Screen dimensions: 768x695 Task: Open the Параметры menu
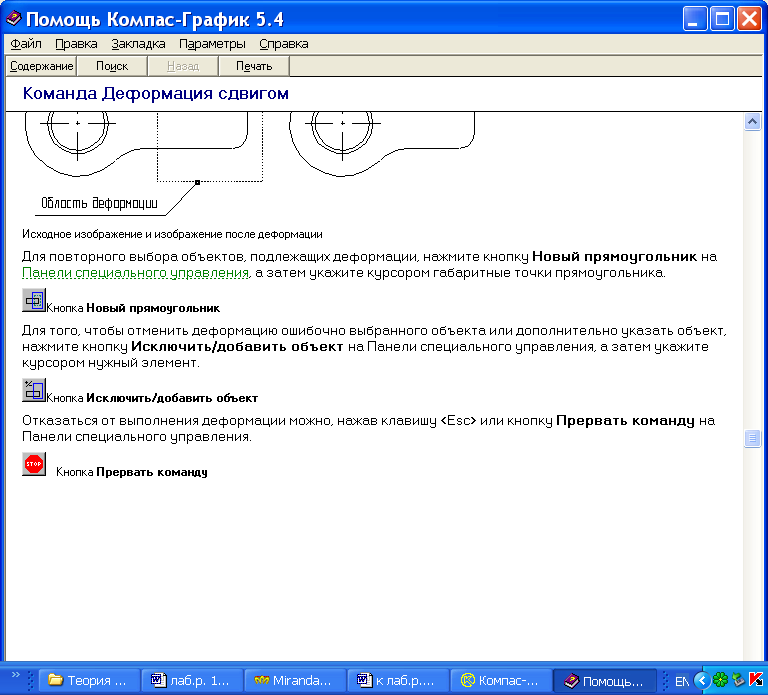click(212, 44)
